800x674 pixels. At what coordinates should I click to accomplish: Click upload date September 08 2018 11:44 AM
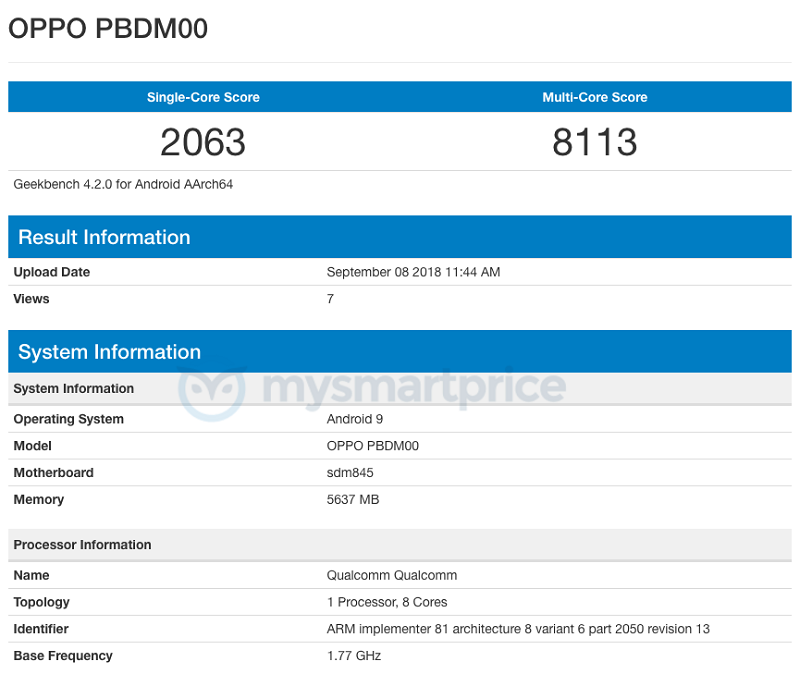[413, 272]
